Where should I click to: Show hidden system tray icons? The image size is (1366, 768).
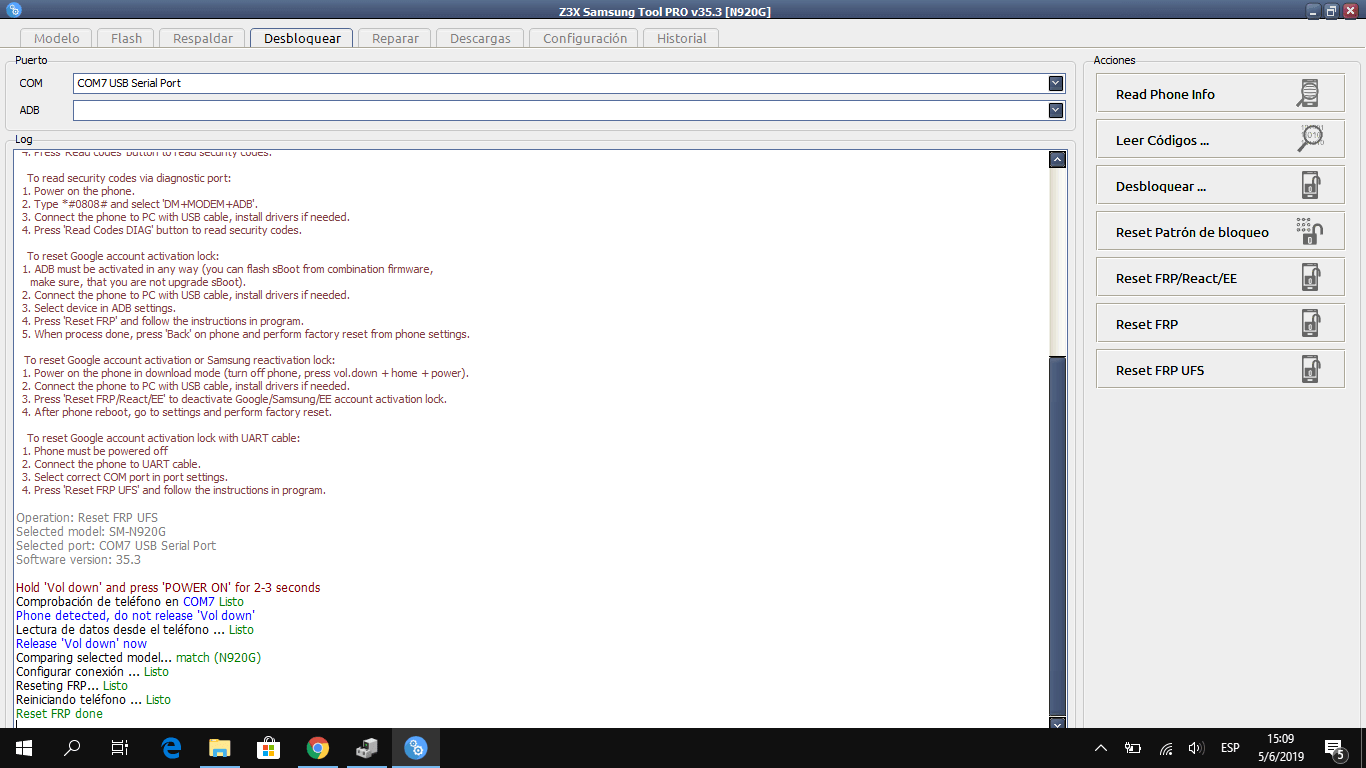point(1101,748)
